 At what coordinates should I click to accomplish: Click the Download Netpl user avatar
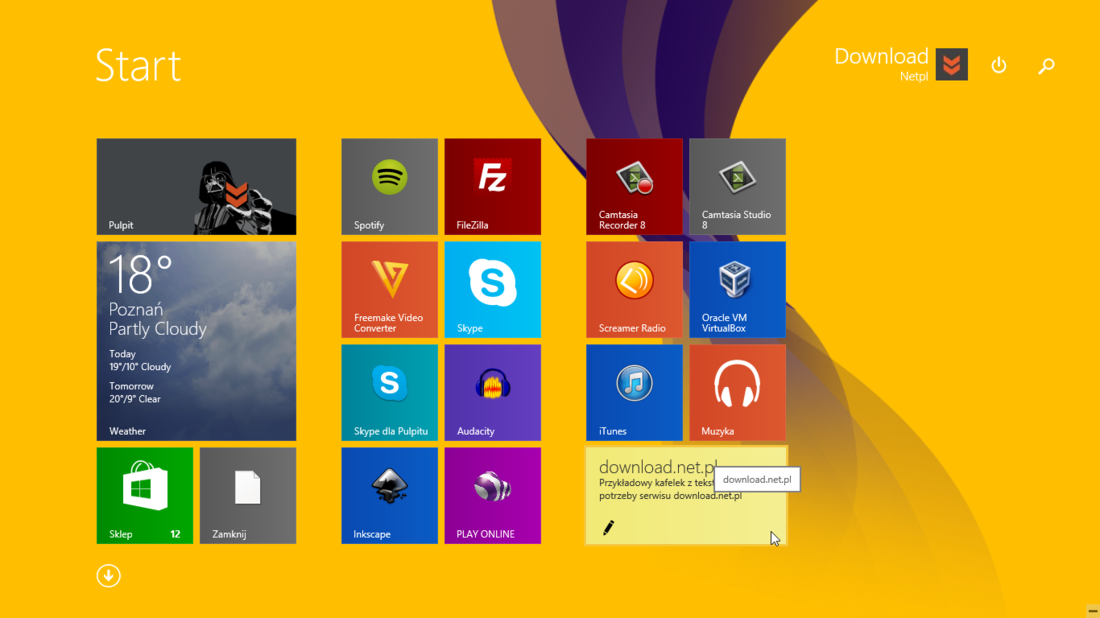[x=952, y=65]
